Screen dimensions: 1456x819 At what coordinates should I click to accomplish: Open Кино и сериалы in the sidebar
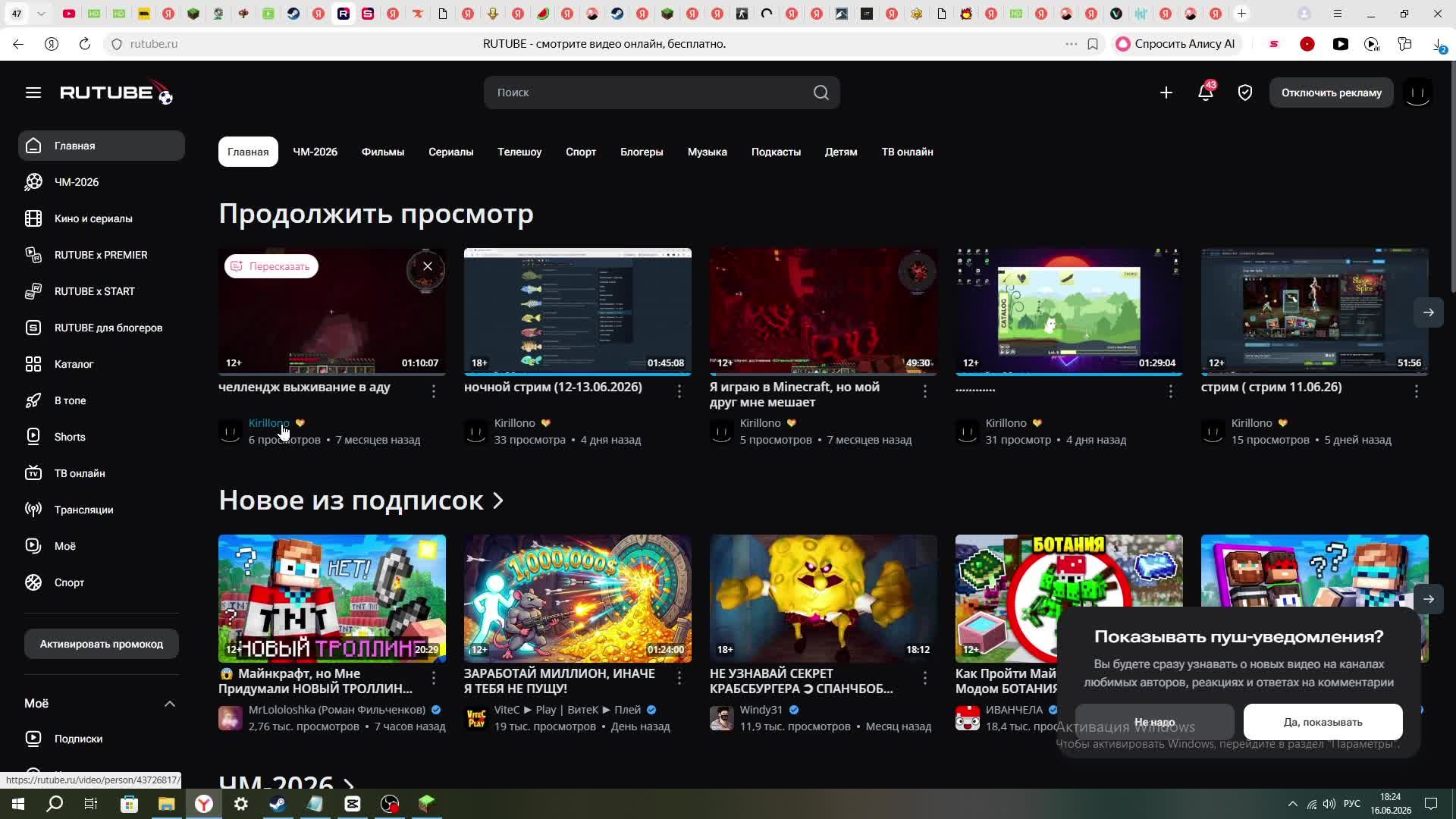(102, 218)
